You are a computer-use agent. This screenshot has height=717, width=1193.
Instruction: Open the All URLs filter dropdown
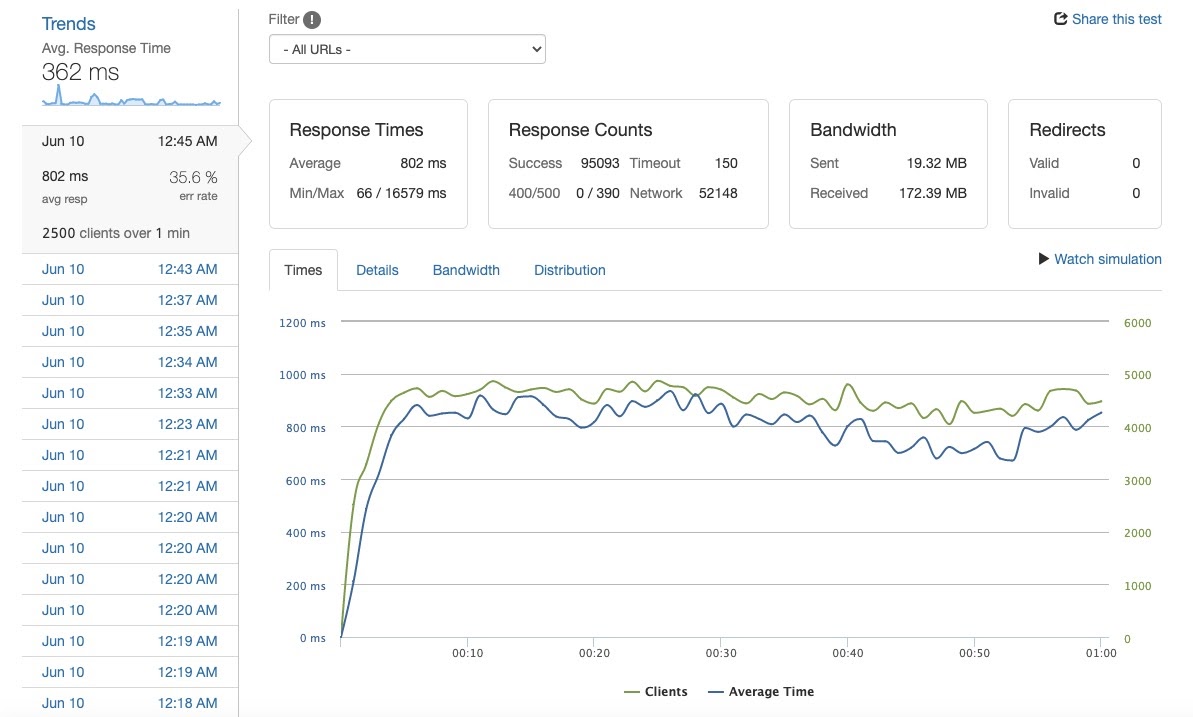407,49
